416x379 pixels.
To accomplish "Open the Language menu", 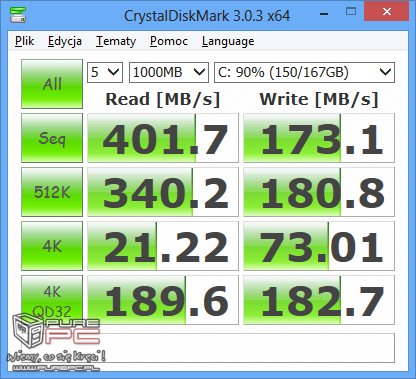I will (x=228, y=41).
